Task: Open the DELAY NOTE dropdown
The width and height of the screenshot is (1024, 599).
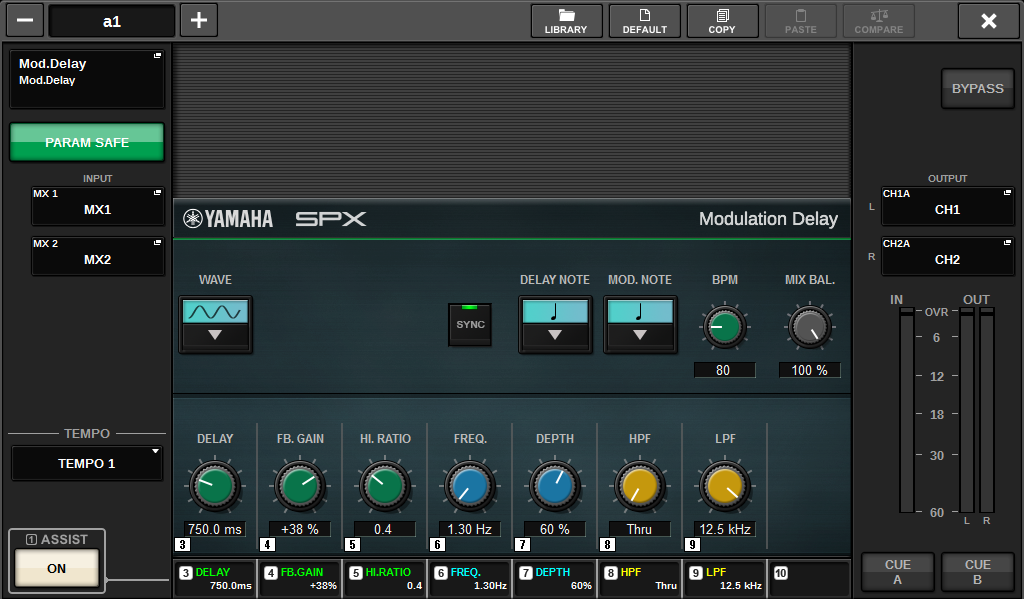Action: (x=555, y=325)
